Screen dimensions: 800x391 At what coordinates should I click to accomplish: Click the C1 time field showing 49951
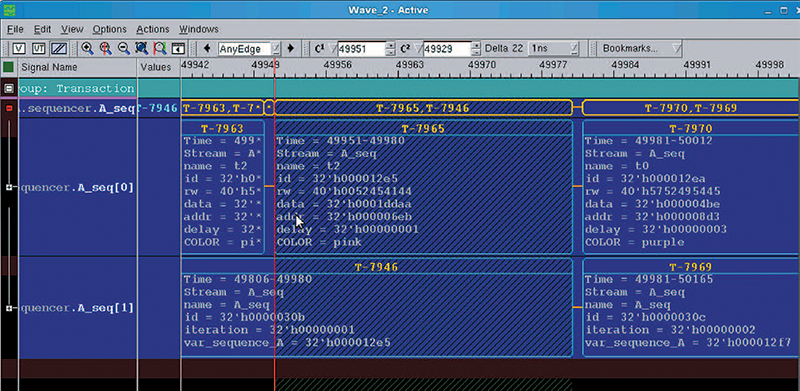tap(361, 49)
